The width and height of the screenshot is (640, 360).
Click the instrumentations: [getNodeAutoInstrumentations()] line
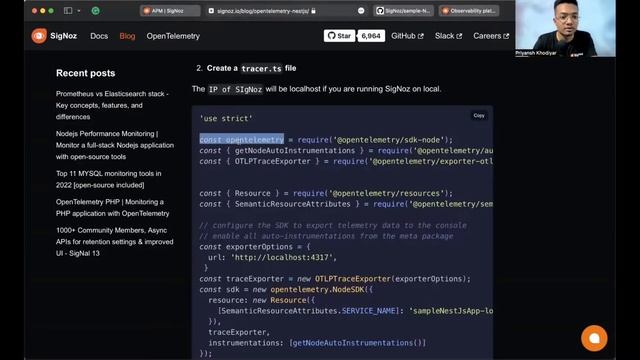(317, 343)
